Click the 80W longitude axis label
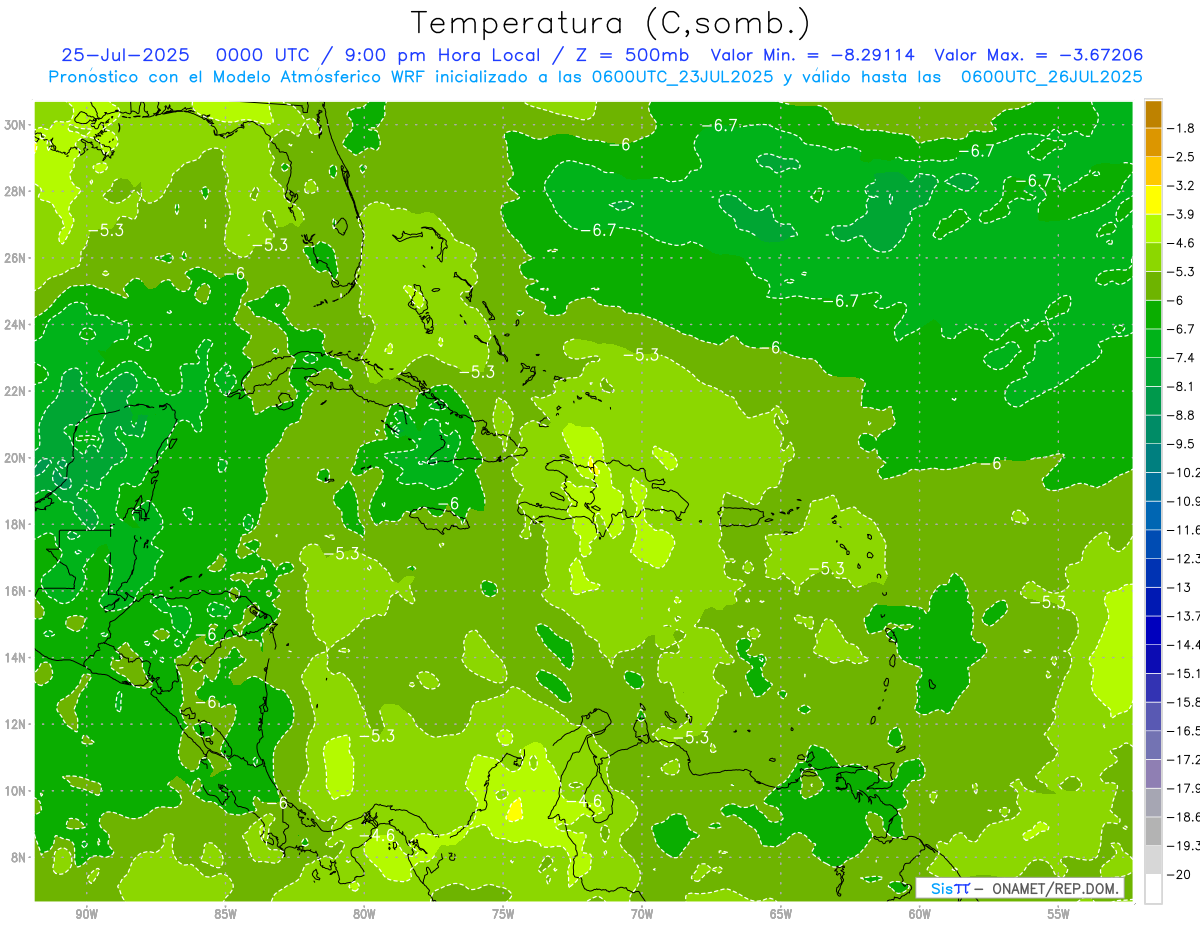Screen dimensions: 1200x927 364,914
